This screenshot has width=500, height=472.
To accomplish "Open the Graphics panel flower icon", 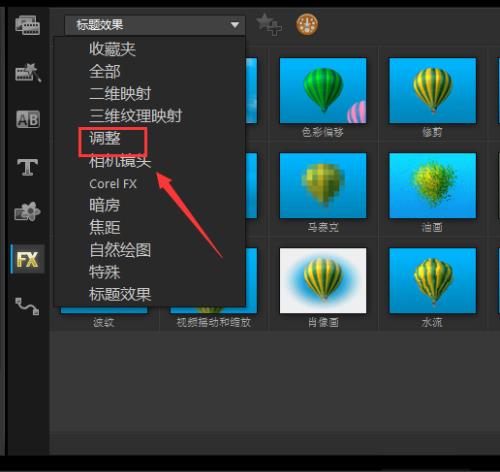I will [x=27, y=211].
